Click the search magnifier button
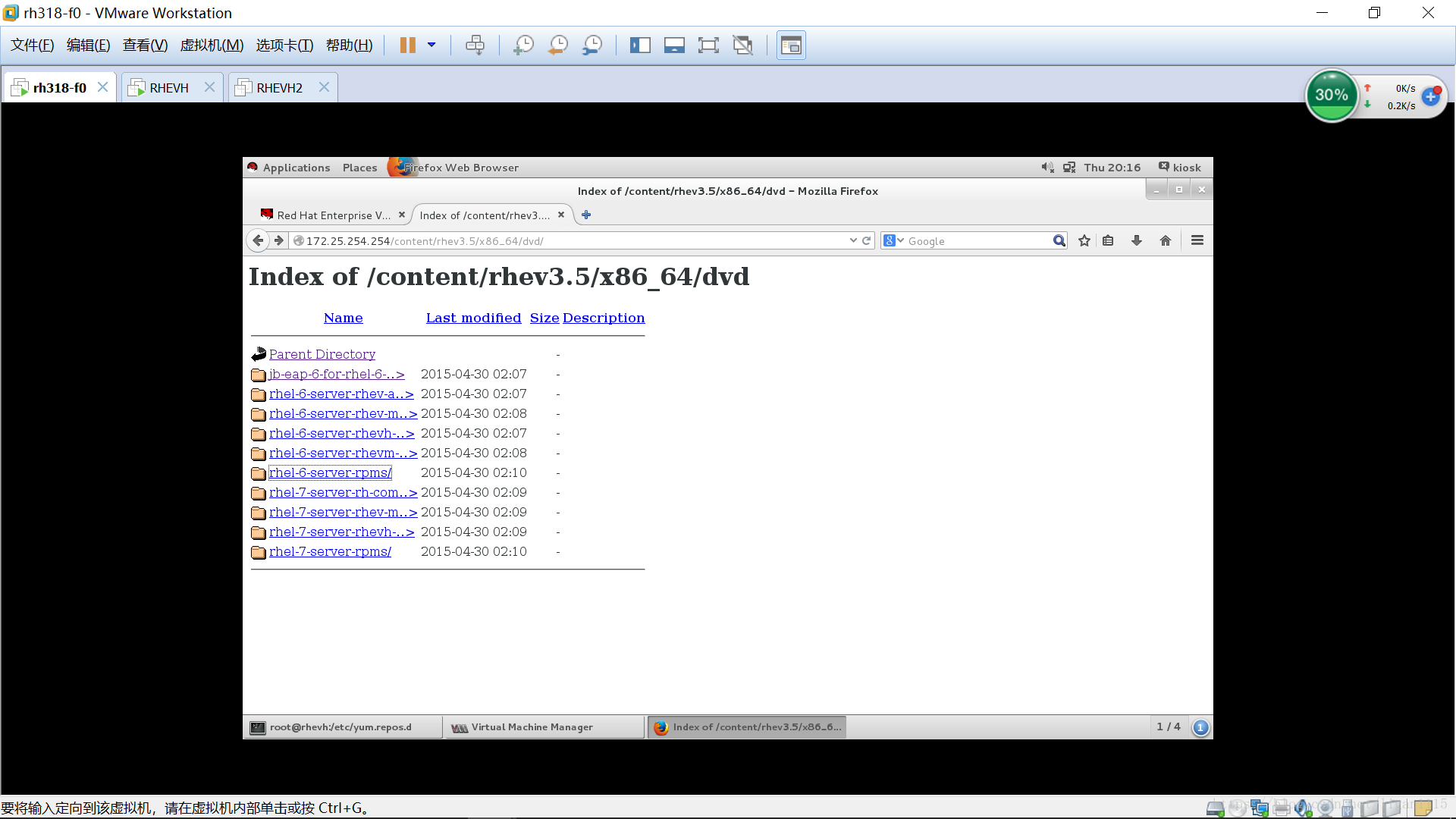This screenshot has height=819, width=1456. point(1059,241)
